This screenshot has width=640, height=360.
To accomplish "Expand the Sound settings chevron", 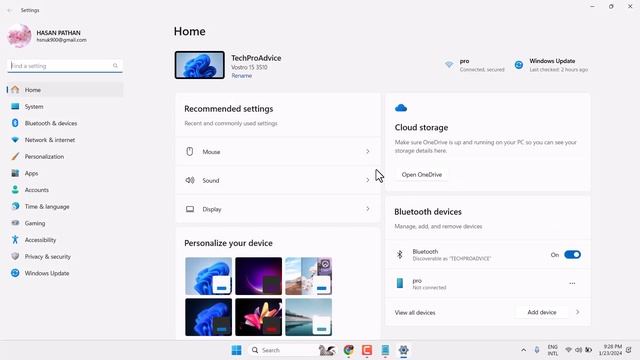I will (368, 180).
